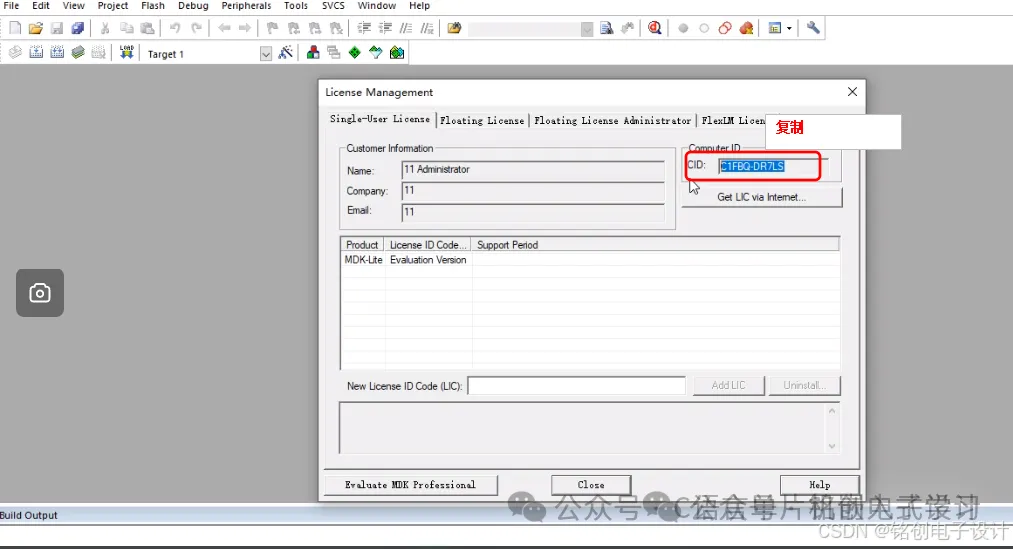Image resolution: width=1013 pixels, height=549 pixels.
Task: Click the Company field
Action: [x=533, y=191]
